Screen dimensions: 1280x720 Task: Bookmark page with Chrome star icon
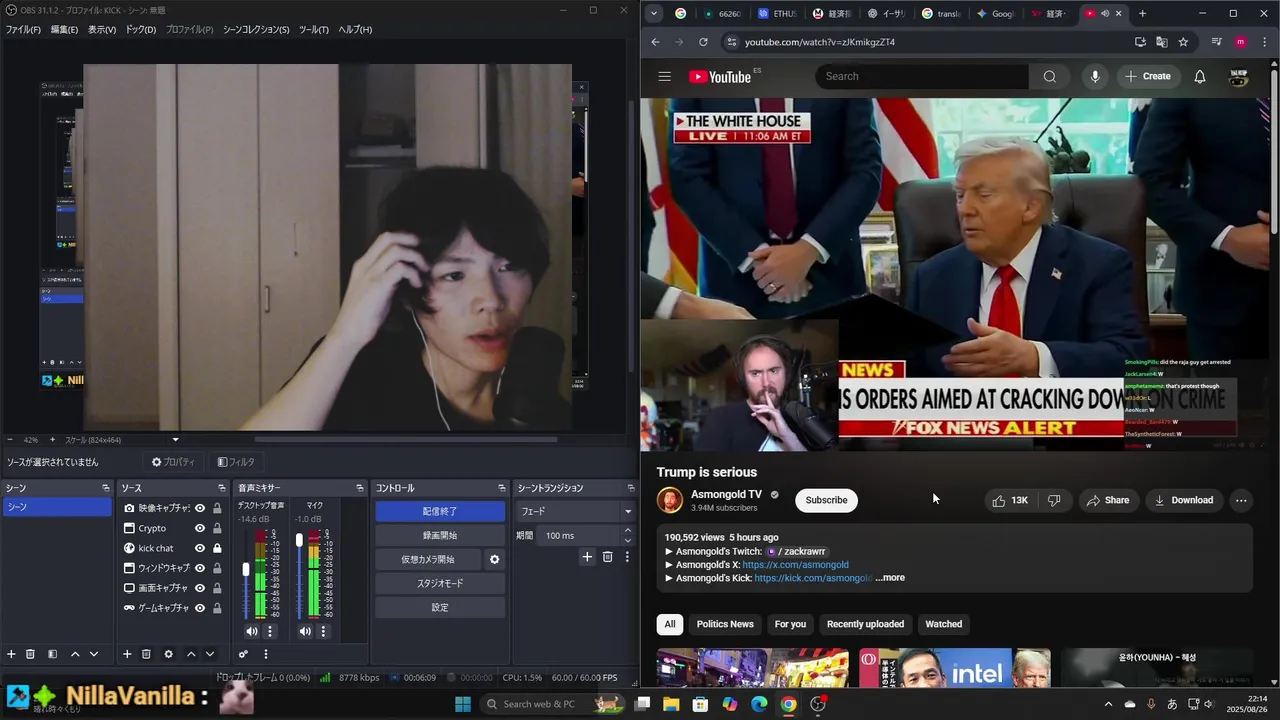click(1183, 42)
